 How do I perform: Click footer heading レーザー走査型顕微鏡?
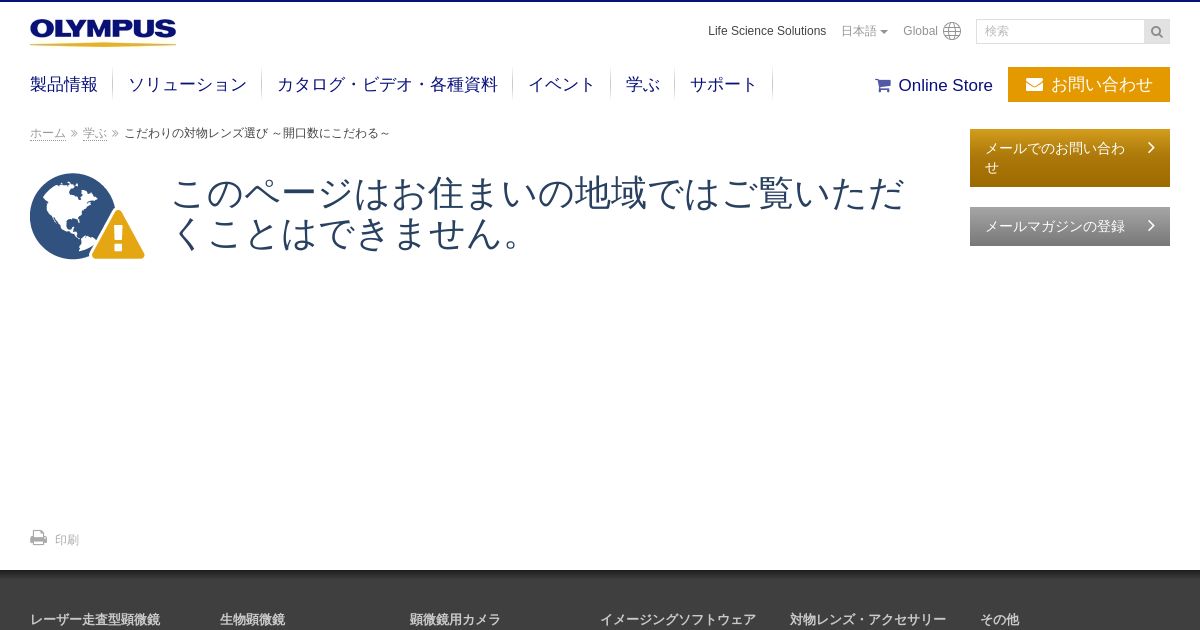coord(95,619)
